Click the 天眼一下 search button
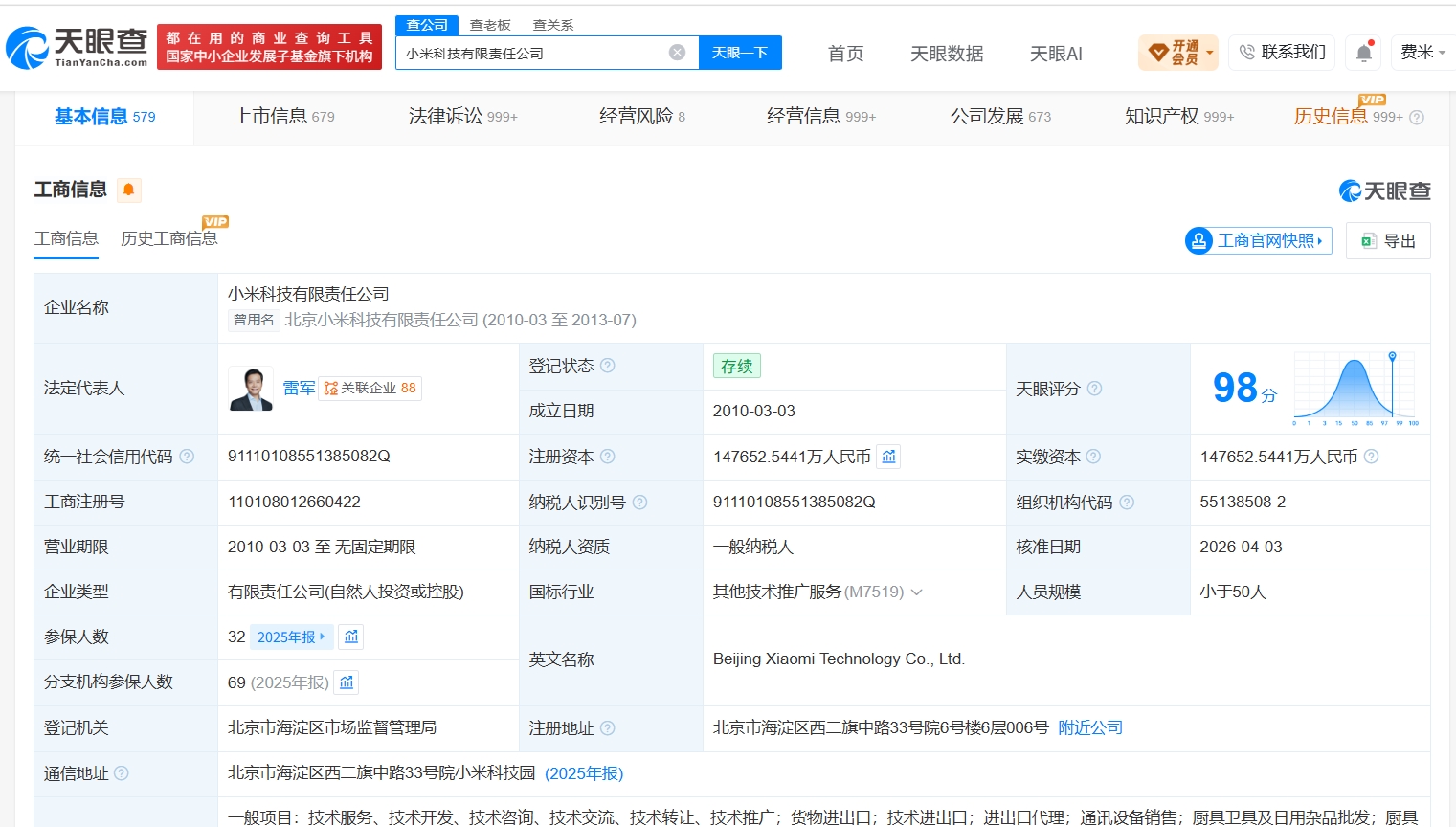Viewport: 1456px width, 827px height. pos(740,53)
